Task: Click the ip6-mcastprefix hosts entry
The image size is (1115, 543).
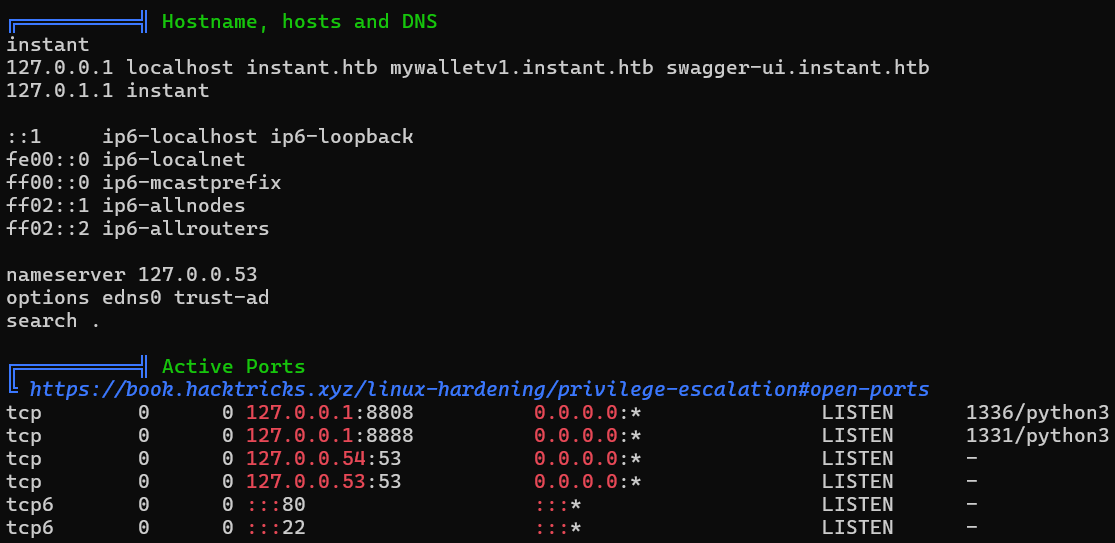Action: point(191,183)
